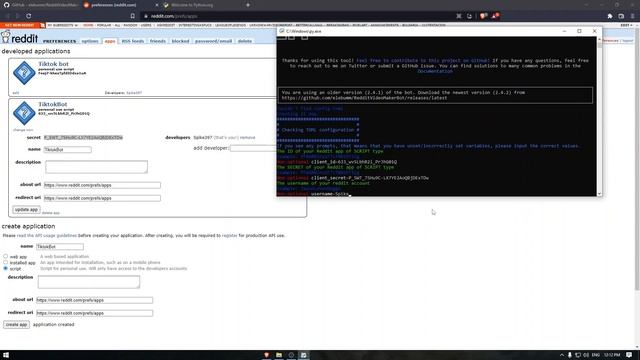The width and height of the screenshot is (640, 360).
Task: Click the redirect uri field in create application
Action: (x=94, y=313)
